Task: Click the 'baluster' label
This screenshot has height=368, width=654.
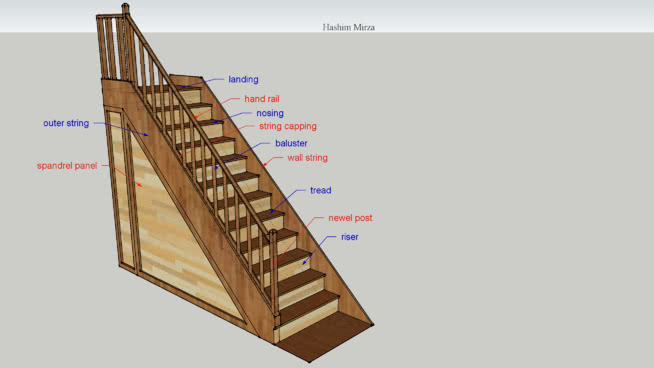Action: tap(291, 143)
